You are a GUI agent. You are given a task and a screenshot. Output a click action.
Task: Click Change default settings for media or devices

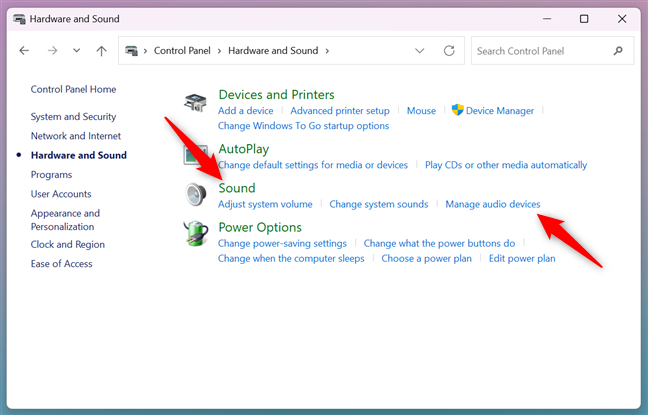[x=313, y=165]
